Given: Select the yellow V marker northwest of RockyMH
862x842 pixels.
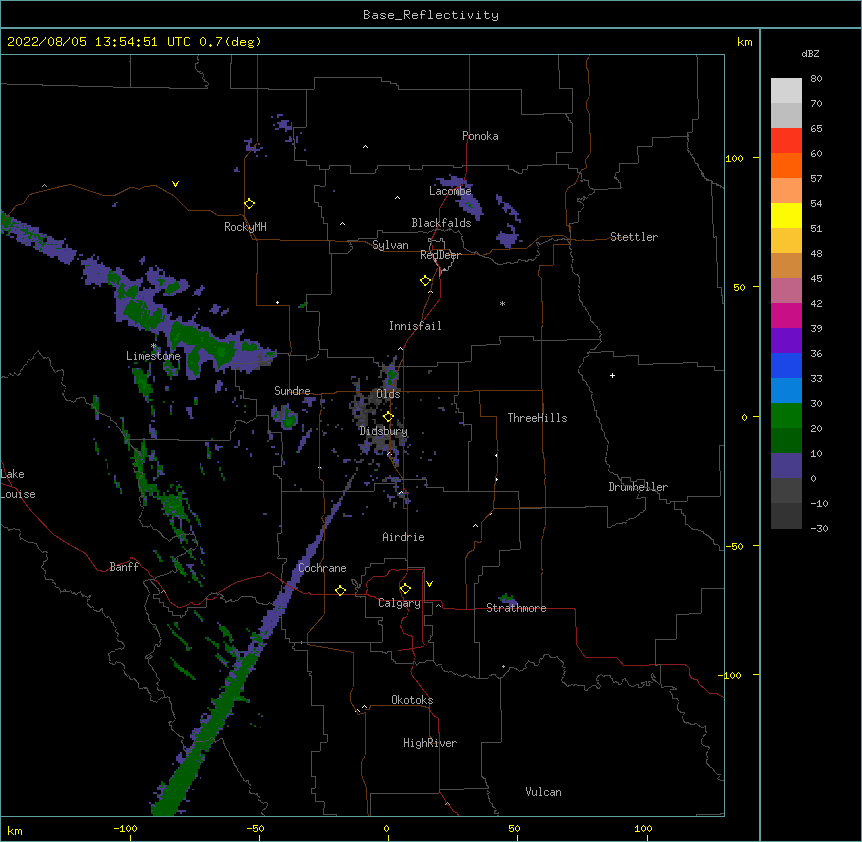Looking at the screenshot, I should [175, 184].
